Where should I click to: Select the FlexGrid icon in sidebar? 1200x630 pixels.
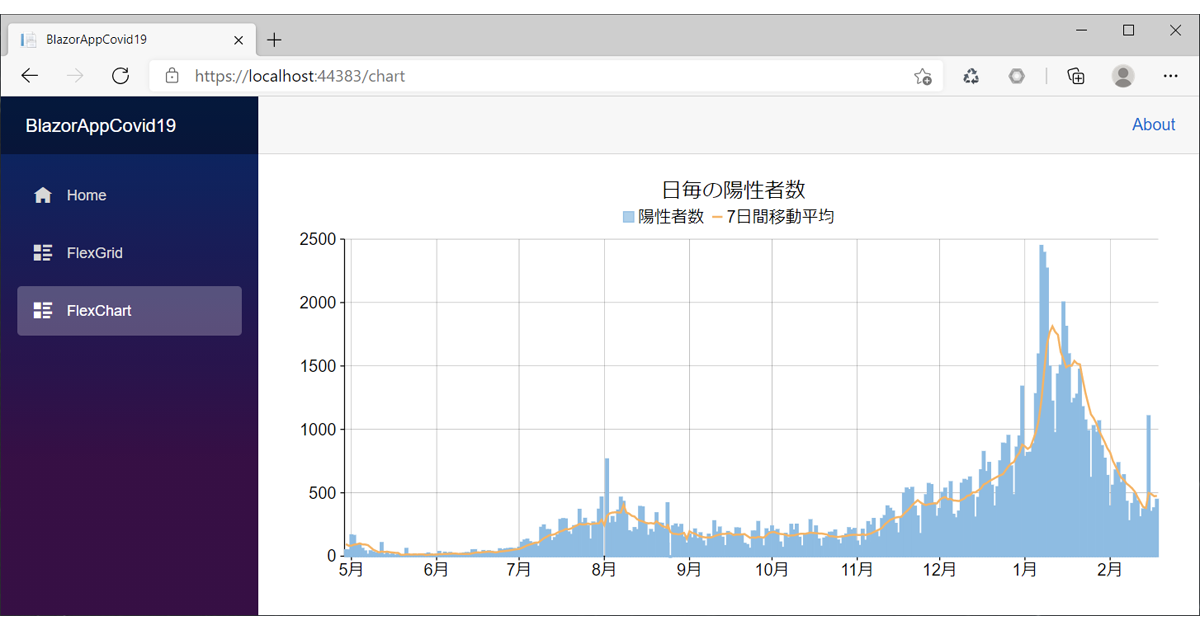(x=41, y=252)
